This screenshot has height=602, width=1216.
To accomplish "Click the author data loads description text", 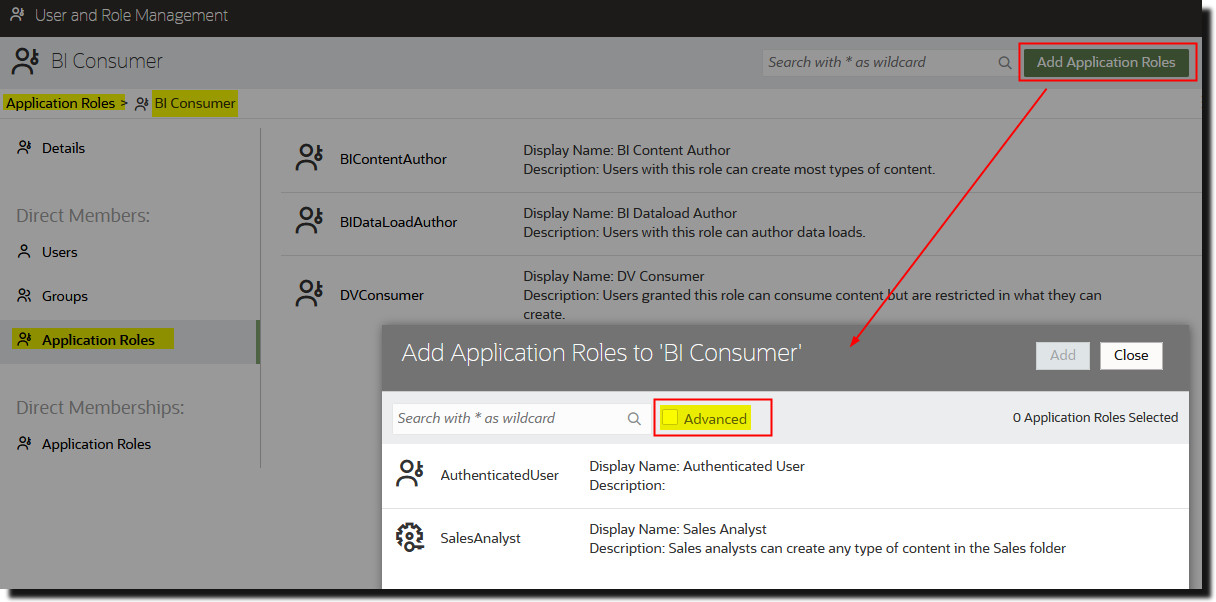I will [x=694, y=232].
